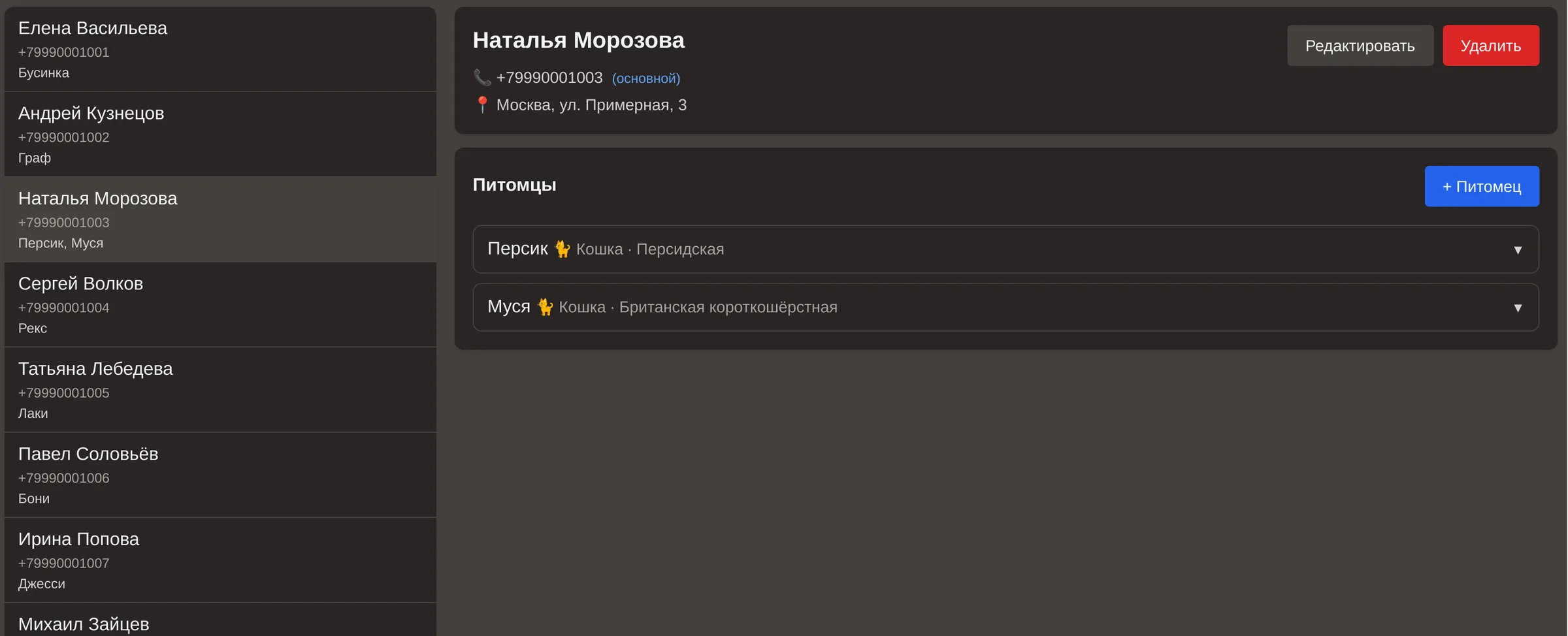Image resolution: width=1568 pixels, height=636 pixels.
Task: Click the Питомцы section heading
Action: (x=515, y=185)
